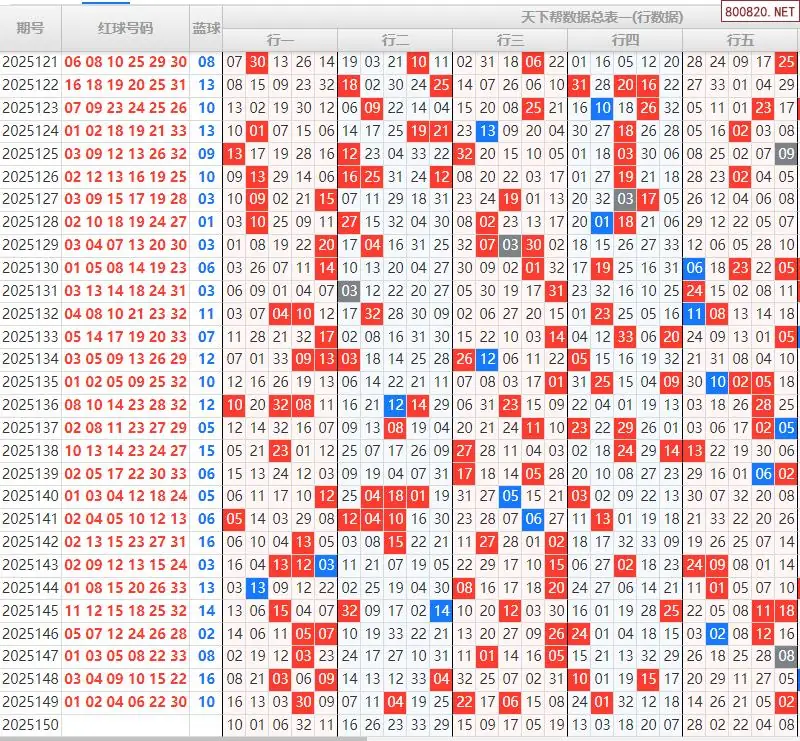Open the 行三 column group header

coord(510,40)
